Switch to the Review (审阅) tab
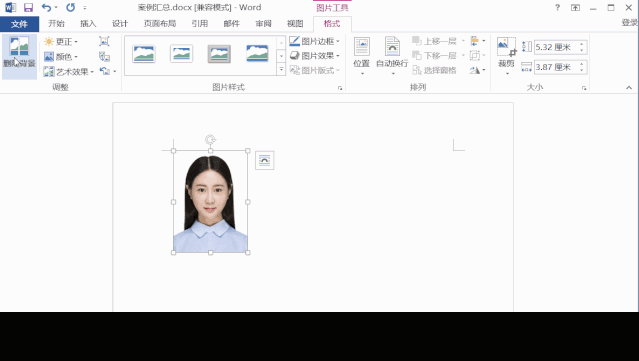Viewport: 639px width, 361px height. [263, 24]
